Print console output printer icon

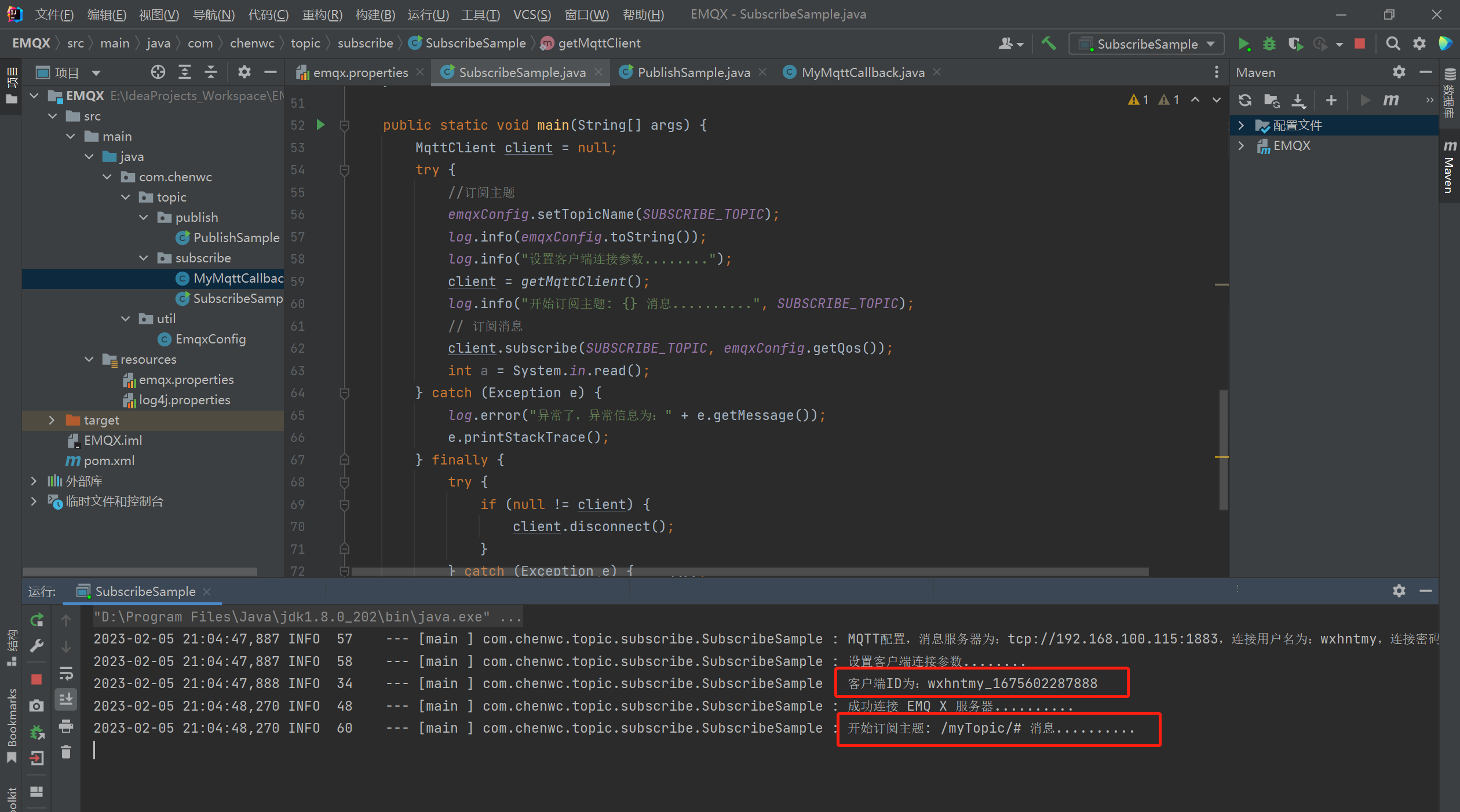pyautogui.click(x=66, y=726)
